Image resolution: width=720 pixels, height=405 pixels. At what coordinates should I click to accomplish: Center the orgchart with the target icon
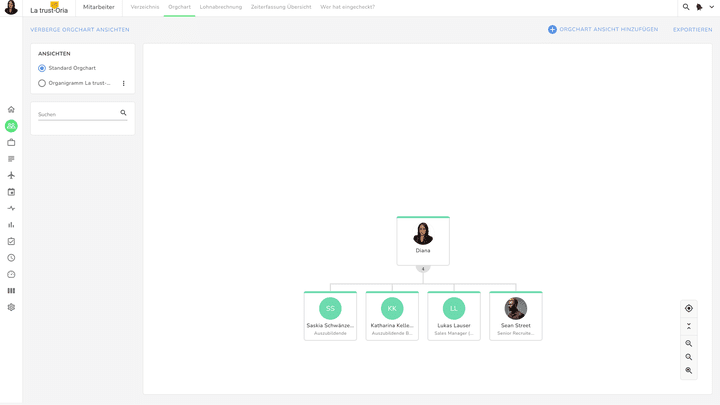coord(689,309)
